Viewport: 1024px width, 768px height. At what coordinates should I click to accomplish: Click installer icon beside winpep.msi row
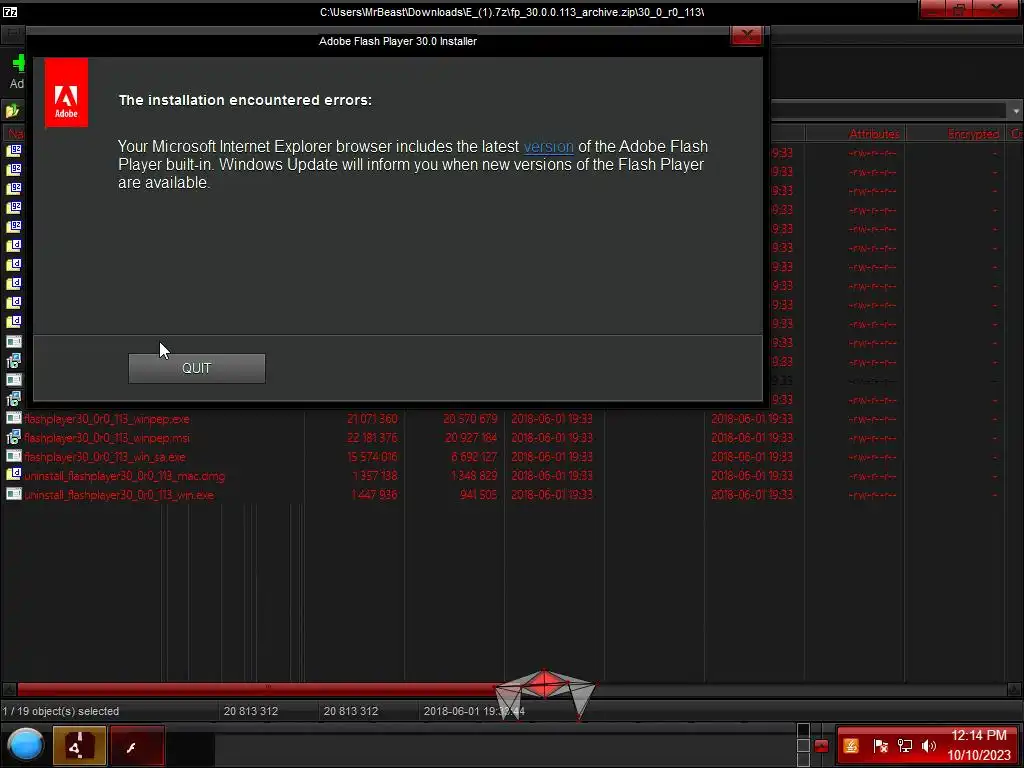click(x=14, y=437)
